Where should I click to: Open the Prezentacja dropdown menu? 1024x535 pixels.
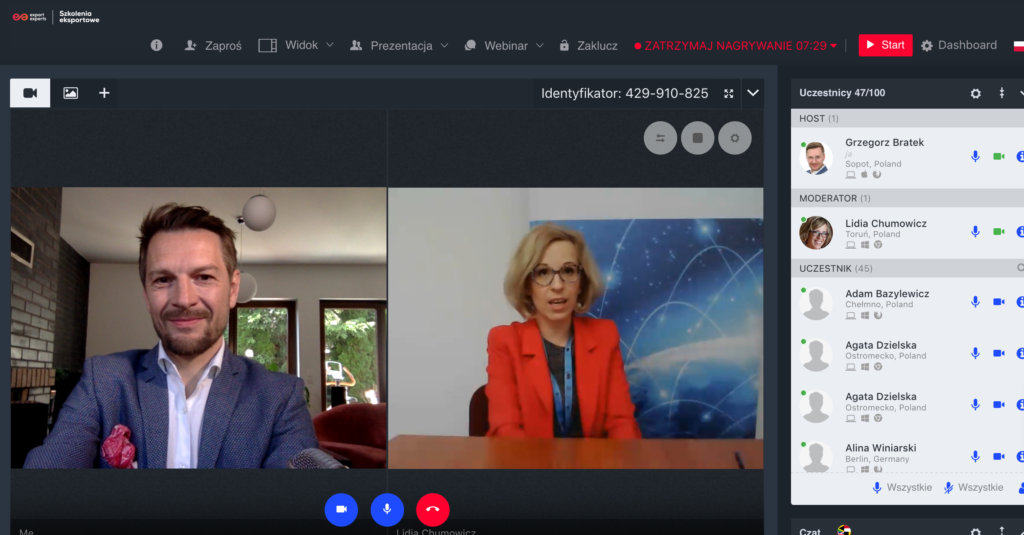tap(399, 45)
